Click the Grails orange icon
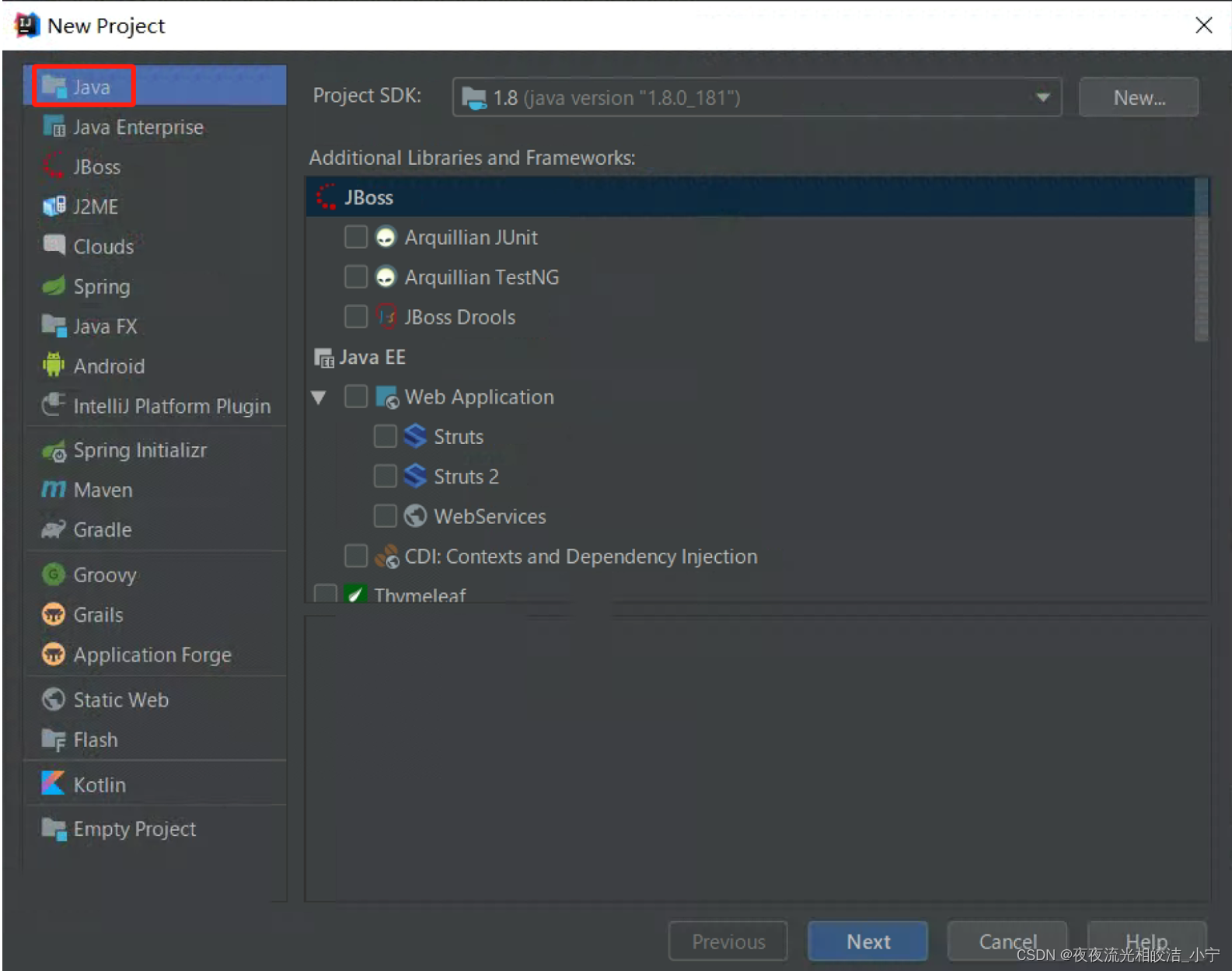The image size is (1232, 971). (54, 614)
